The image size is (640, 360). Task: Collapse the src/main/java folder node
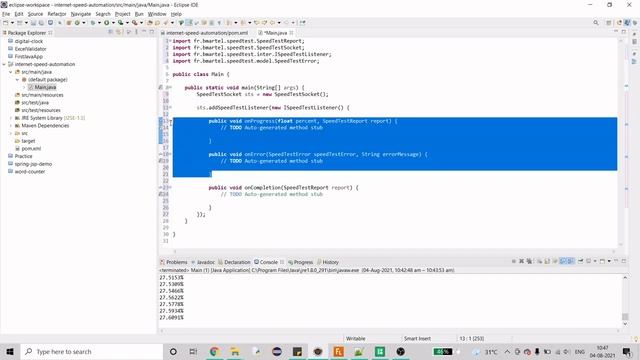(11, 72)
